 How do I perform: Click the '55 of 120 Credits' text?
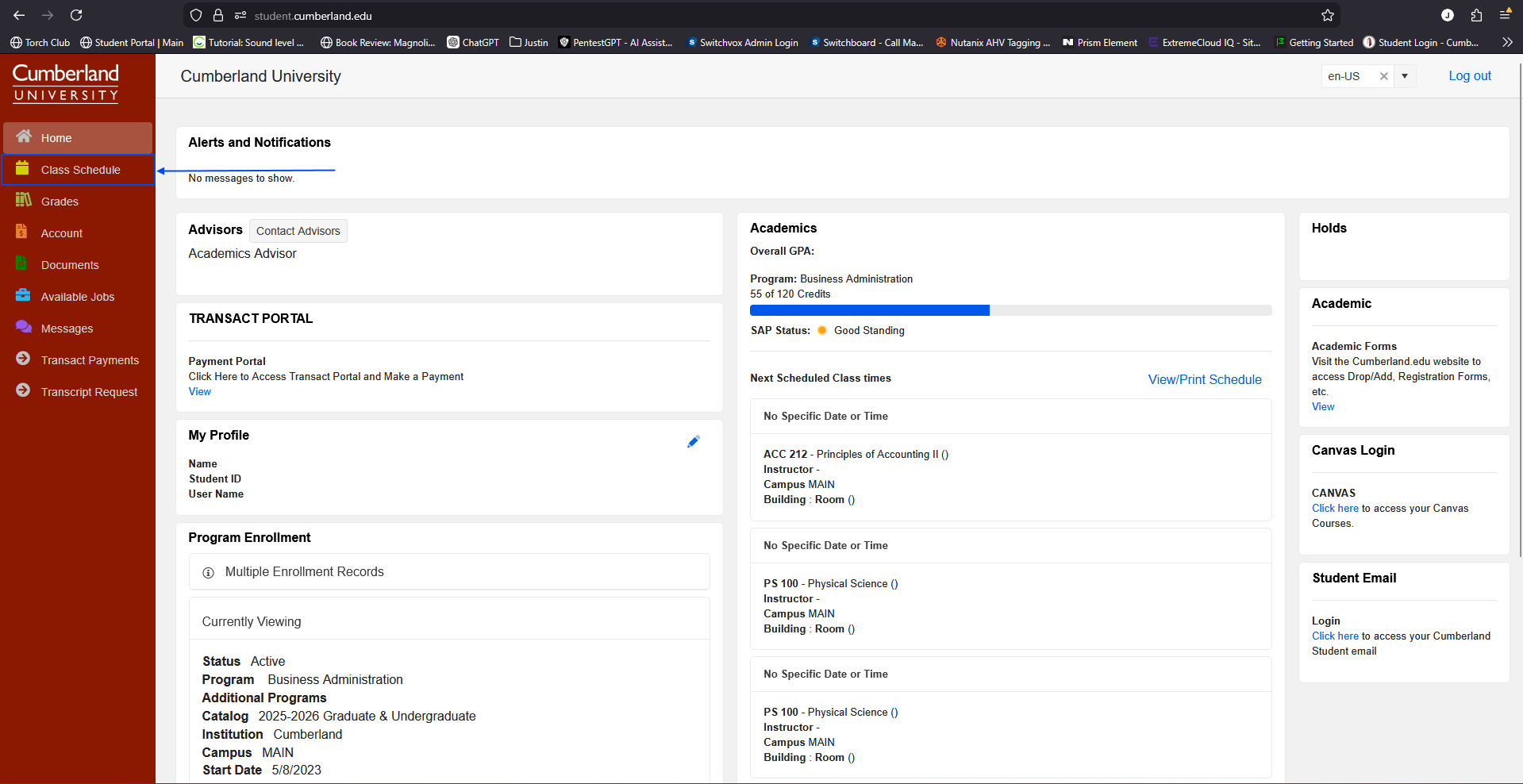(x=790, y=294)
